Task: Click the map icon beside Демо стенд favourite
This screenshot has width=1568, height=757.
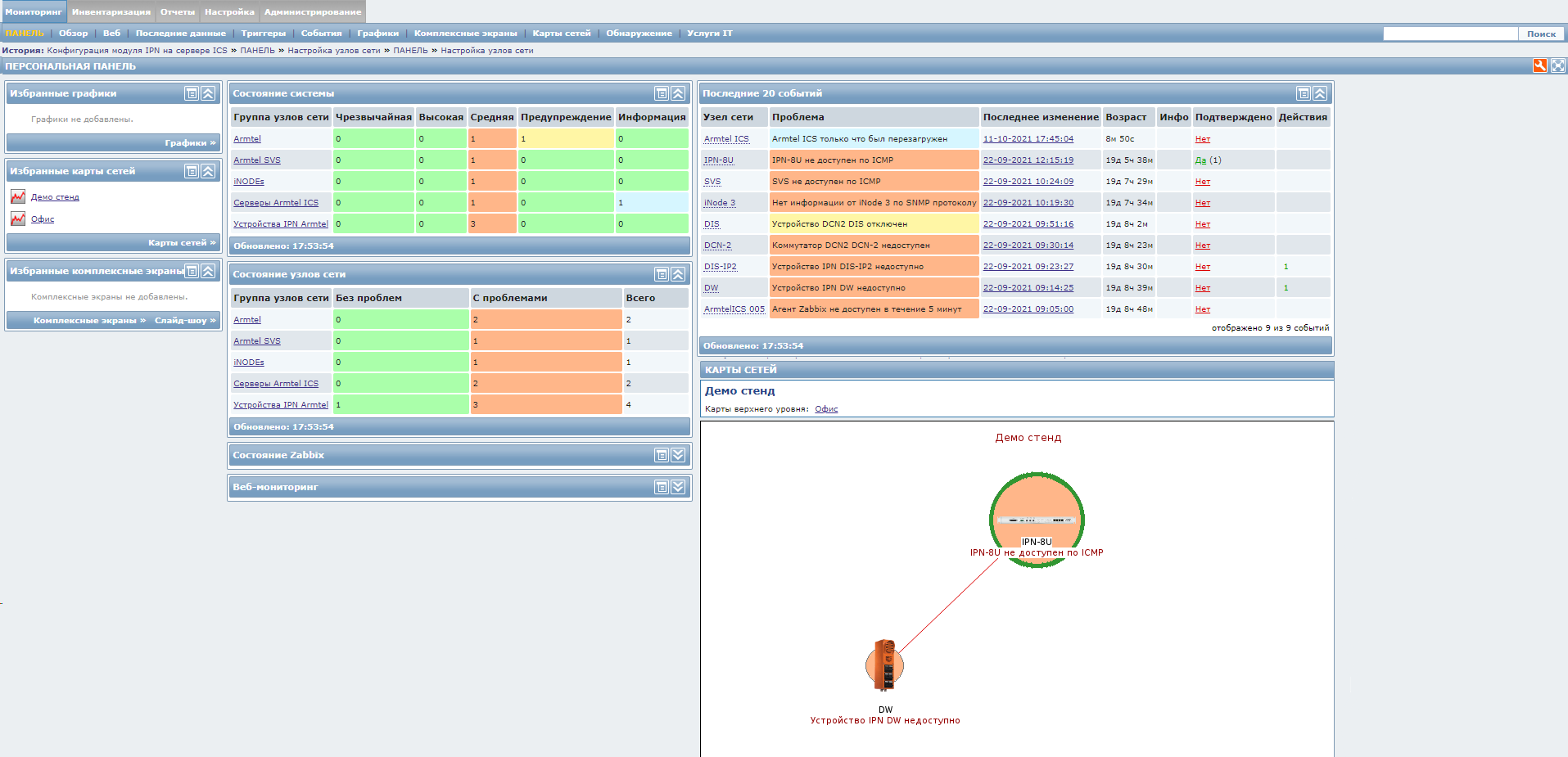Action: click(18, 196)
